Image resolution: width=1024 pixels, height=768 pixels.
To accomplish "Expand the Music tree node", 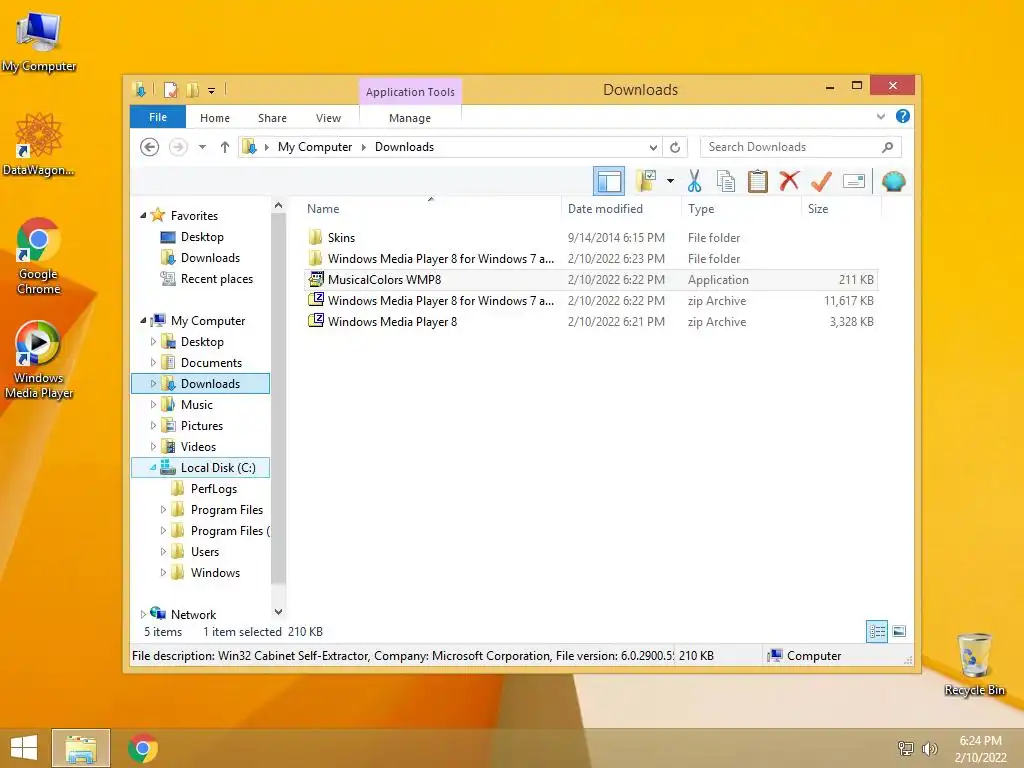I will point(153,404).
